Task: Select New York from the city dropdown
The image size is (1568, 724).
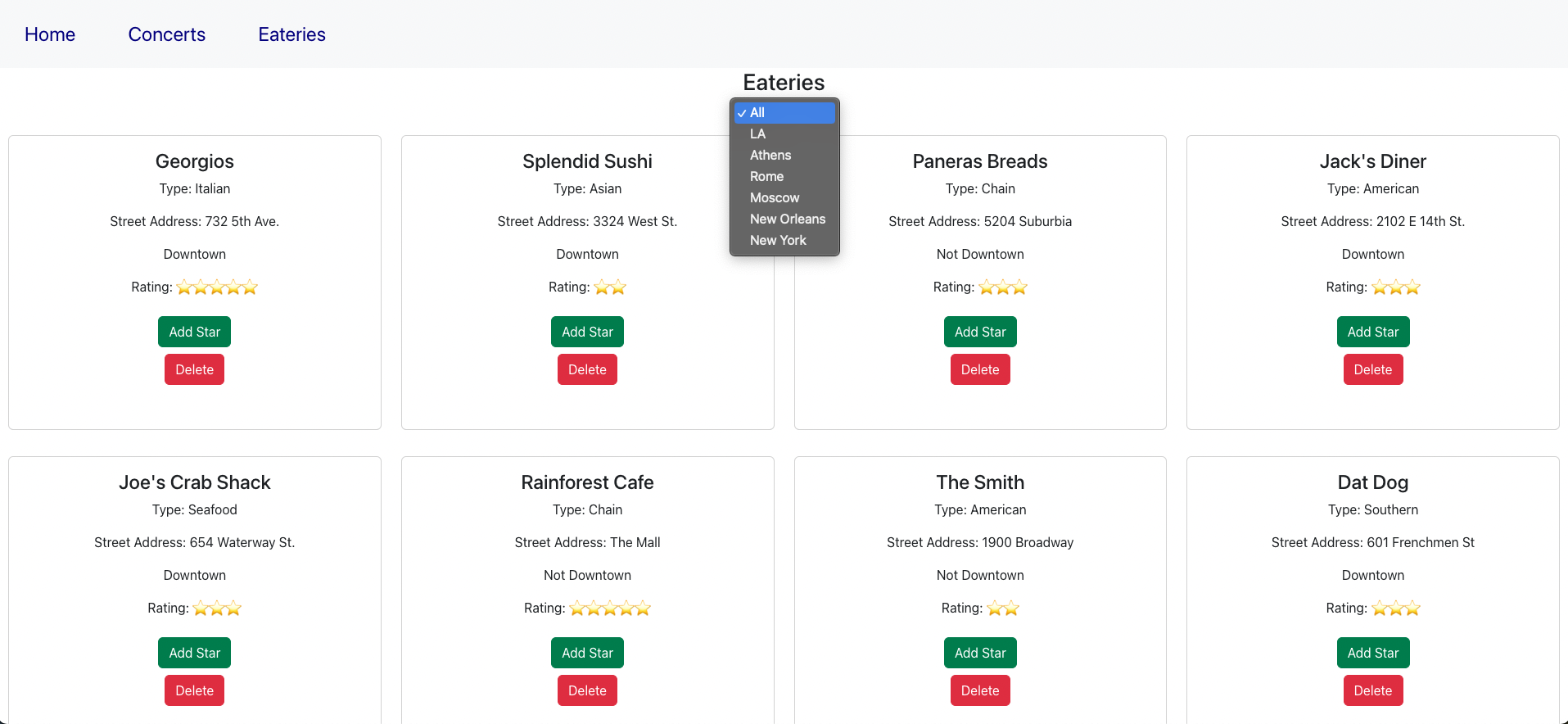Action: pos(778,240)
